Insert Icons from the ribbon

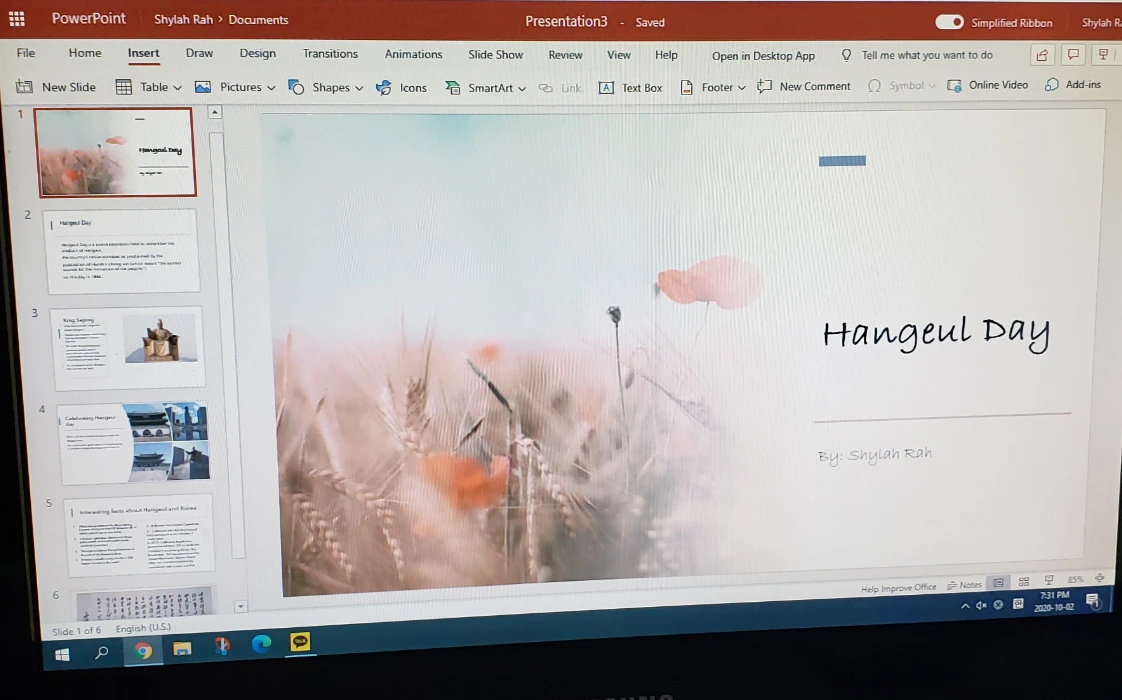pos(402,87)
